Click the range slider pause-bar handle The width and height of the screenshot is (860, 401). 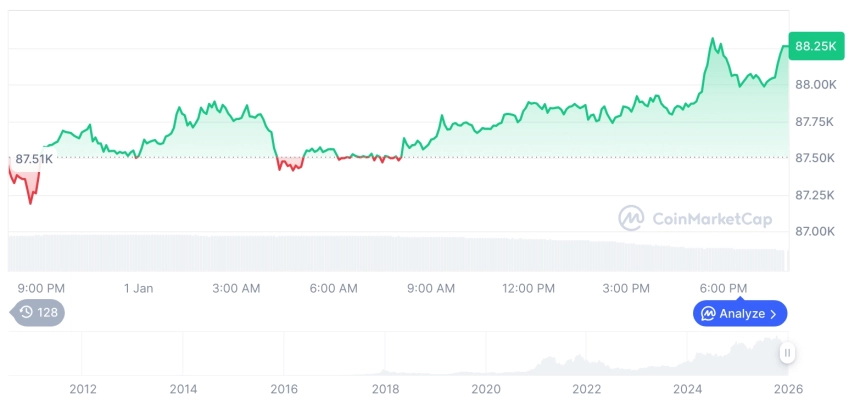(788, 353)
